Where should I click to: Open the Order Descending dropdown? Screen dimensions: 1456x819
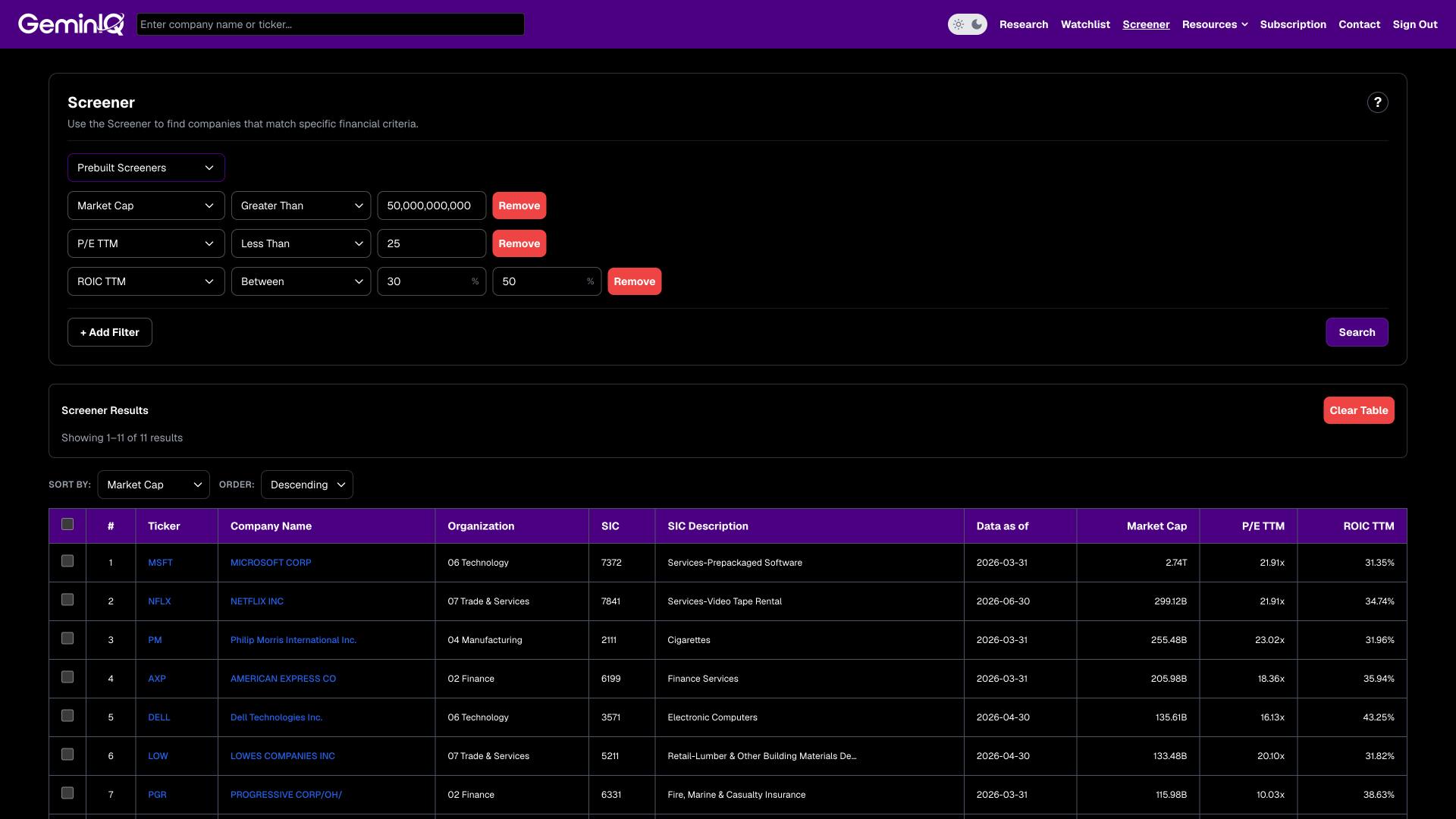coord(306,485)
